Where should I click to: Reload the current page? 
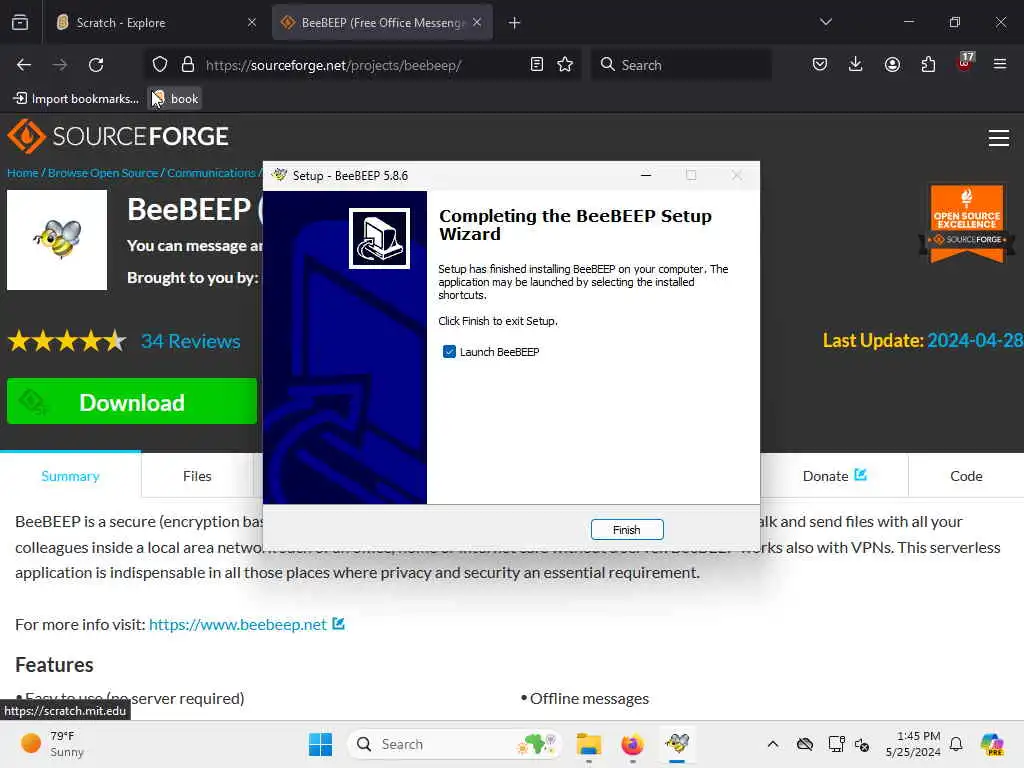(96, 65)
